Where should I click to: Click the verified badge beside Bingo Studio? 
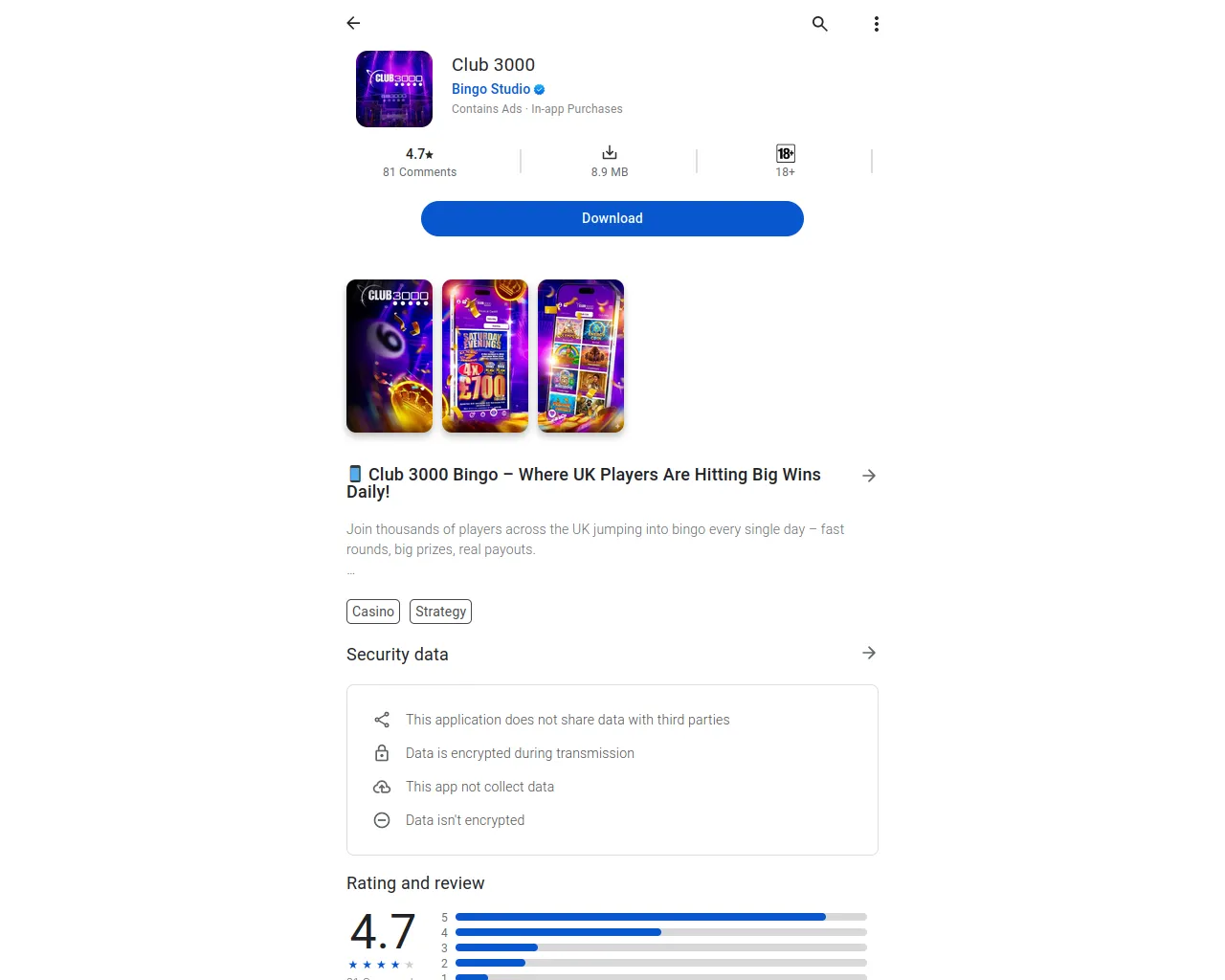tap(540, 89)
